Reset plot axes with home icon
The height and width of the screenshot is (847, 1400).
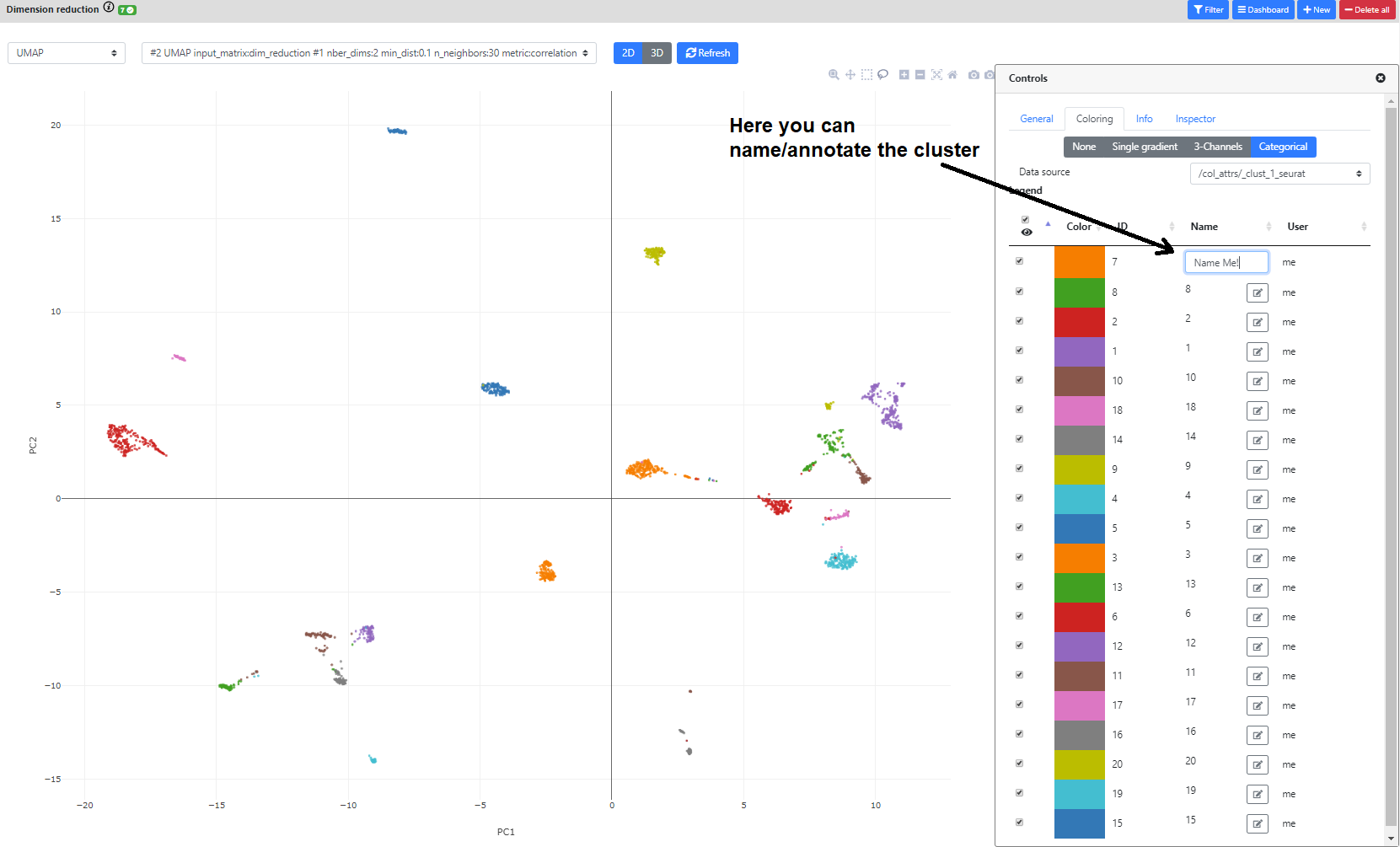[952, 75]
